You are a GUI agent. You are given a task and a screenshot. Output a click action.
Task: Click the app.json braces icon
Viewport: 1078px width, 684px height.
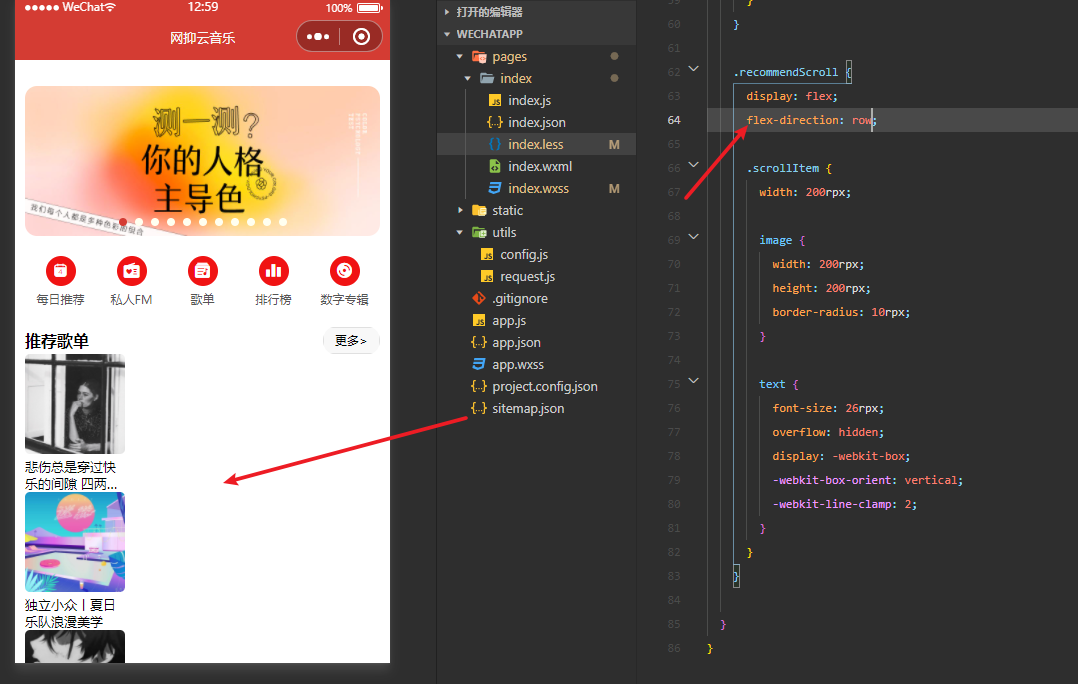(479, 342)
